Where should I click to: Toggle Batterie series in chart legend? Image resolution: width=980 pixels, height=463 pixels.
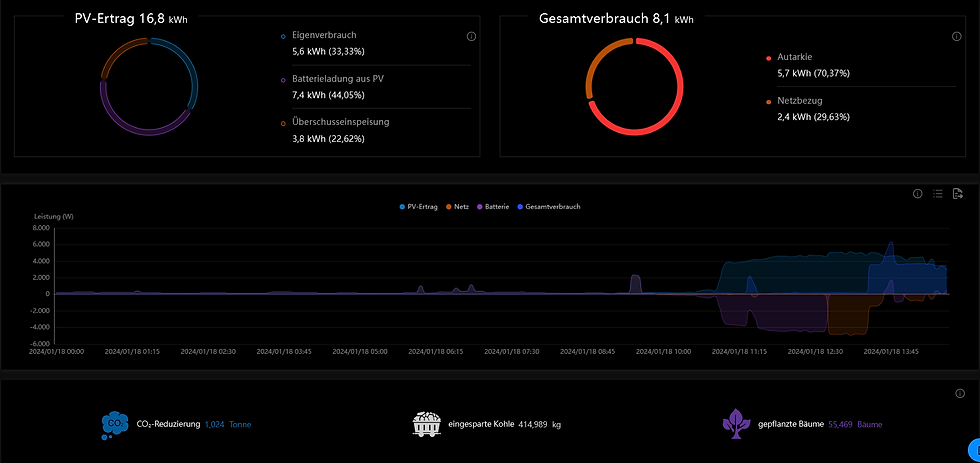(x=493, y=206)
